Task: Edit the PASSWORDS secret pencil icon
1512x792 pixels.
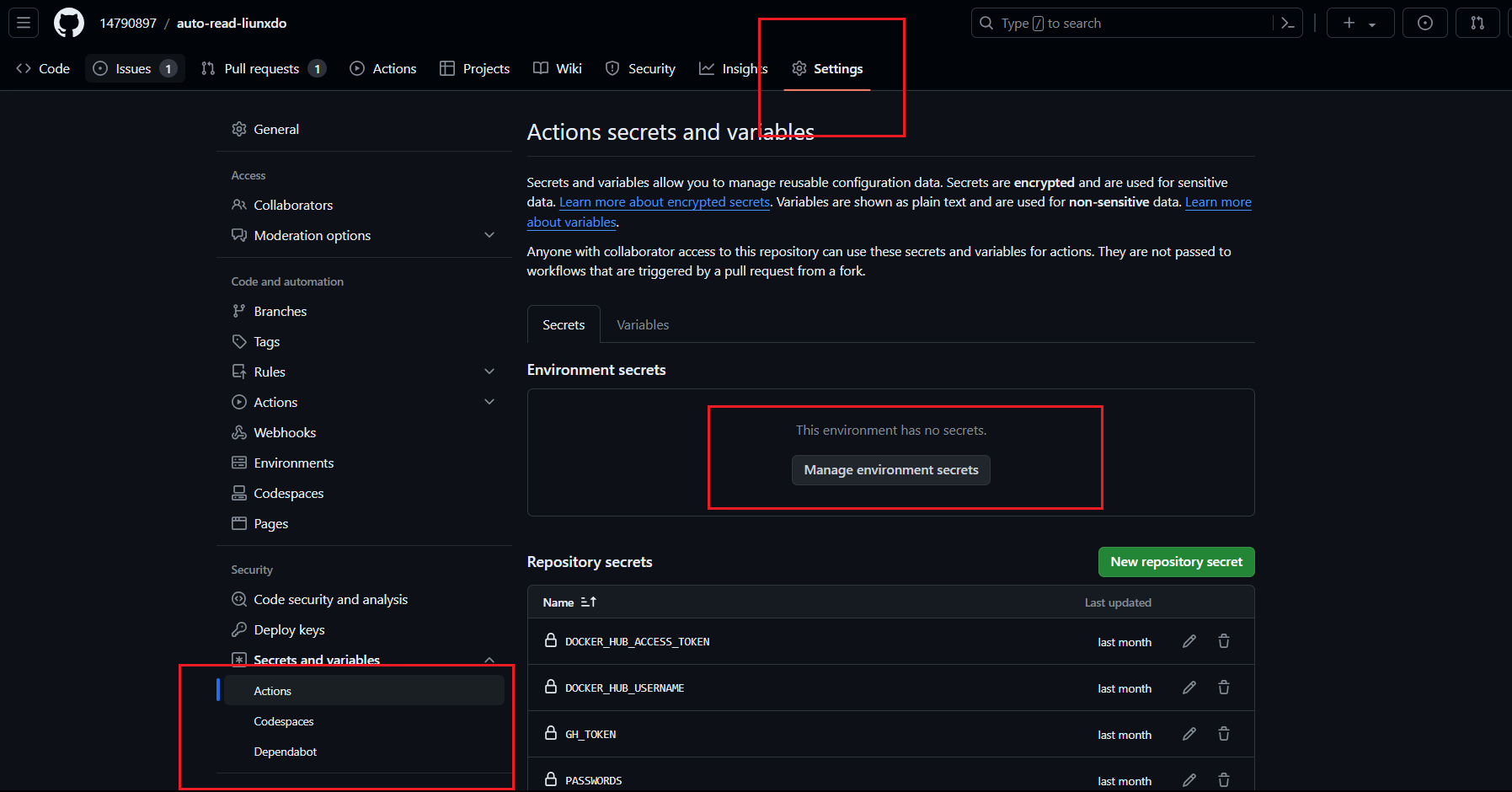Action: pyautogui.click(x=1189, y=780)
